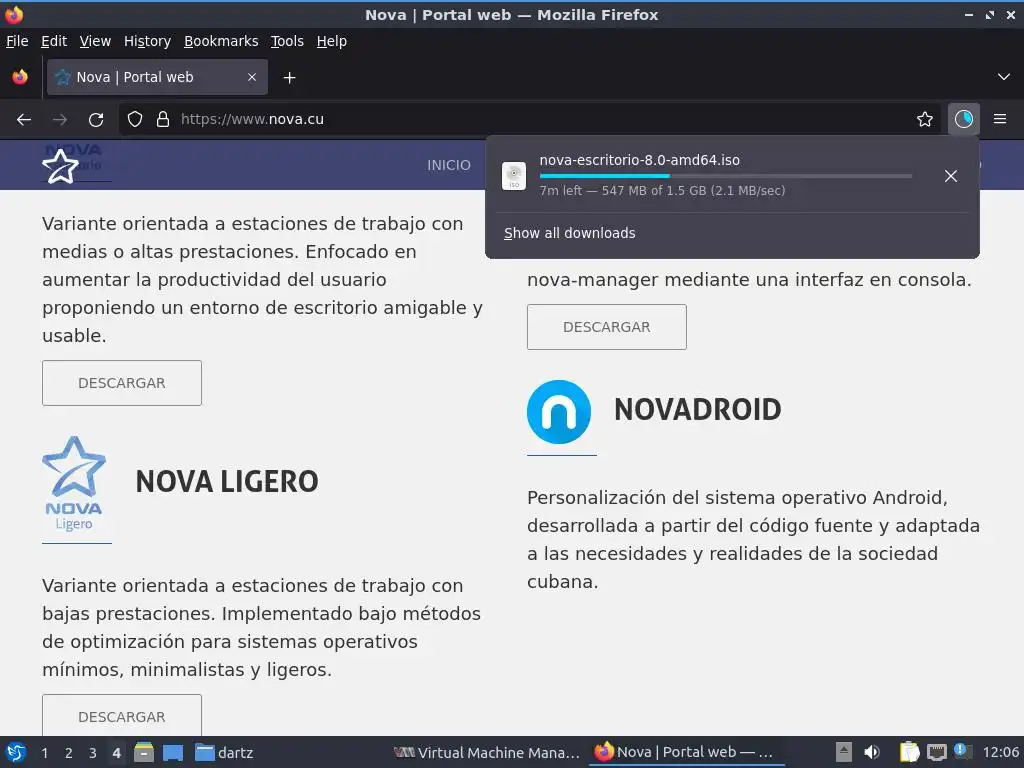The height and width of the screenshot is (768, 1024).
Task: Open the History menu
Action: tap(147, 41)
